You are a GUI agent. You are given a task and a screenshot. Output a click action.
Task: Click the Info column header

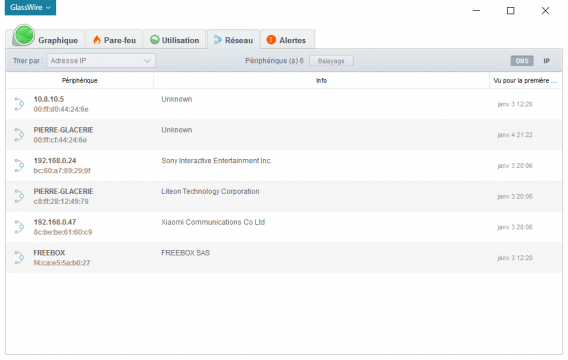[x=321, y=80]
